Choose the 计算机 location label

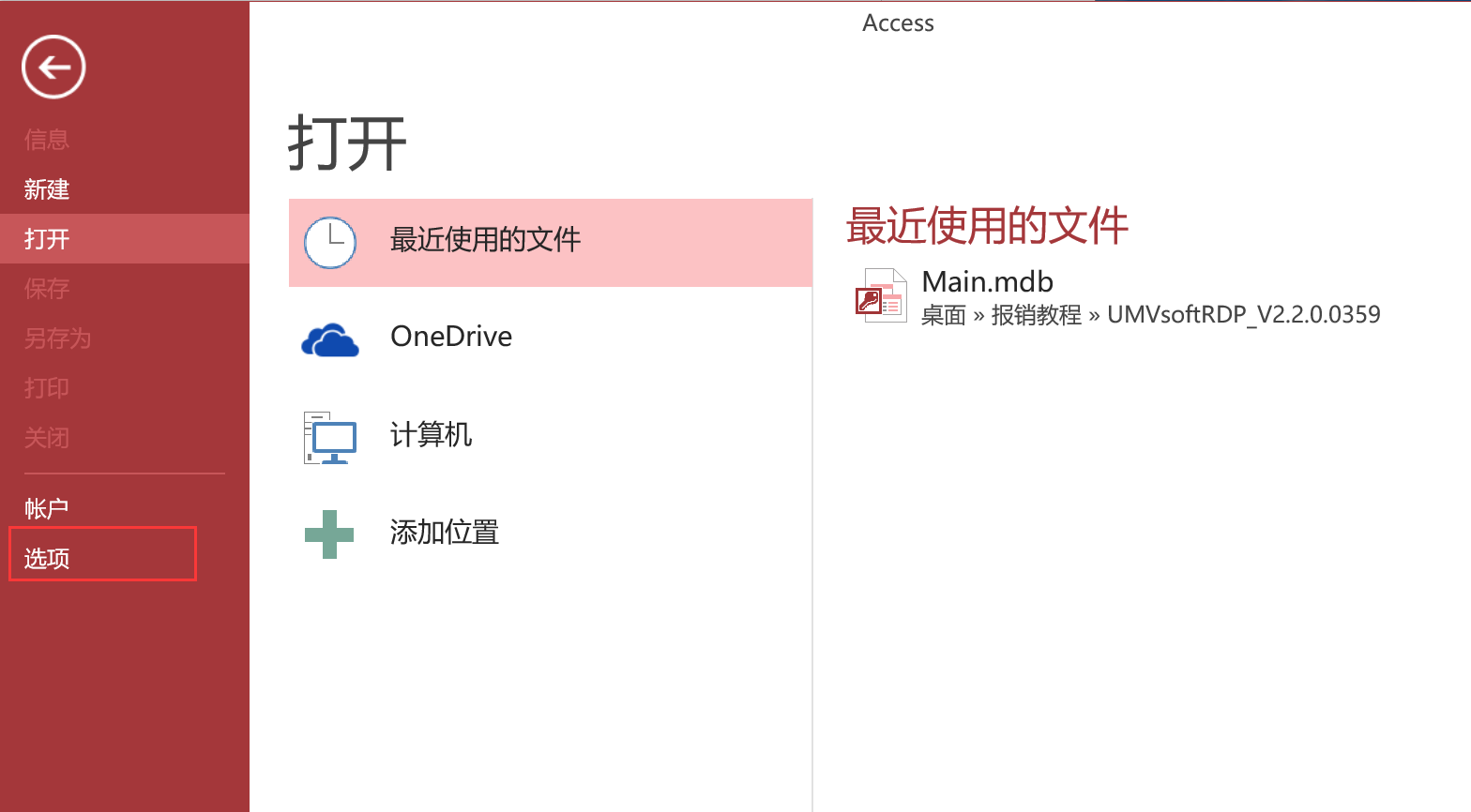(x=432, y=435)
